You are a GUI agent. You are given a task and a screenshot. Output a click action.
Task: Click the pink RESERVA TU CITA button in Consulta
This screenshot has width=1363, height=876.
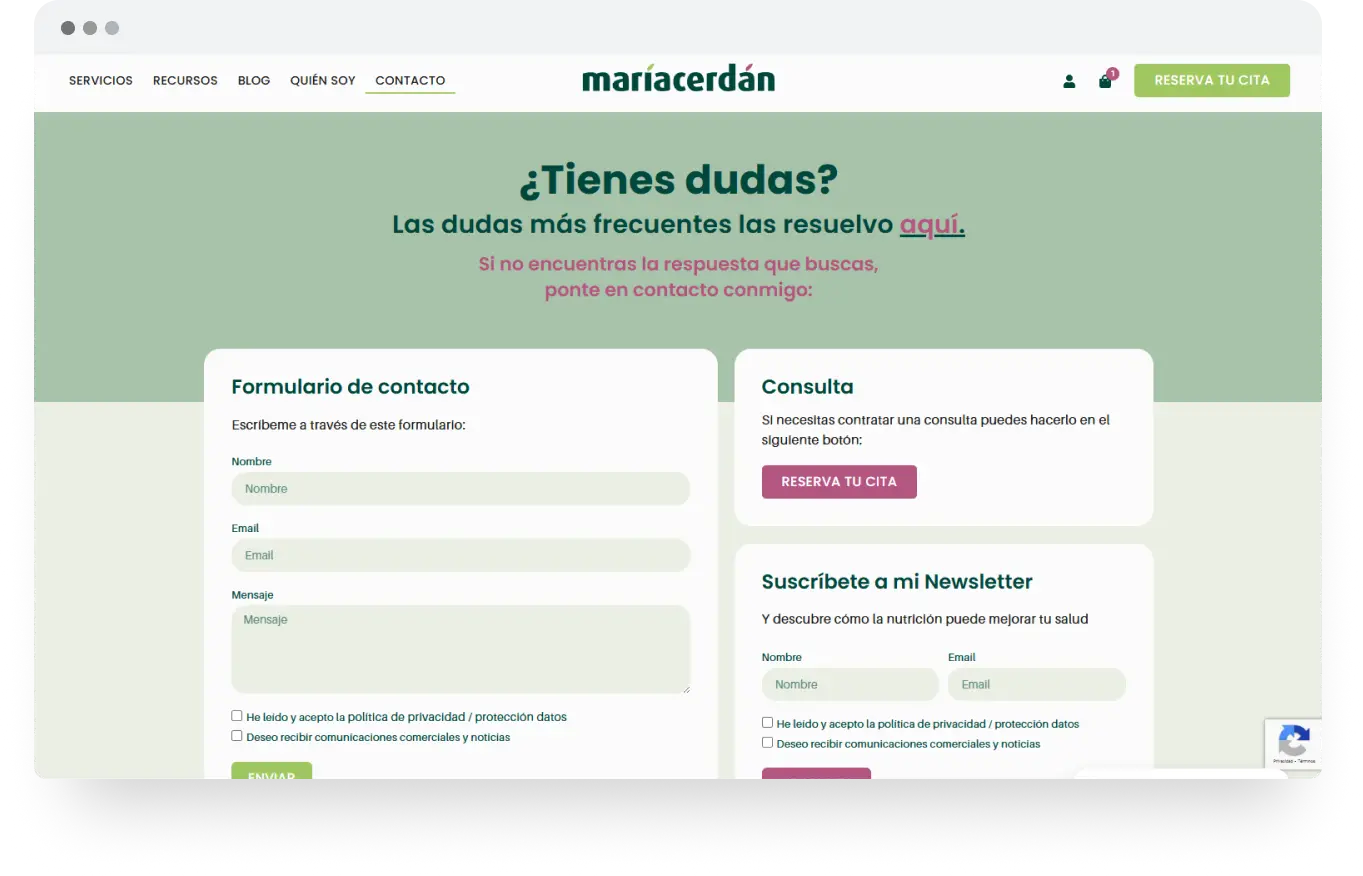pos(839,481)
